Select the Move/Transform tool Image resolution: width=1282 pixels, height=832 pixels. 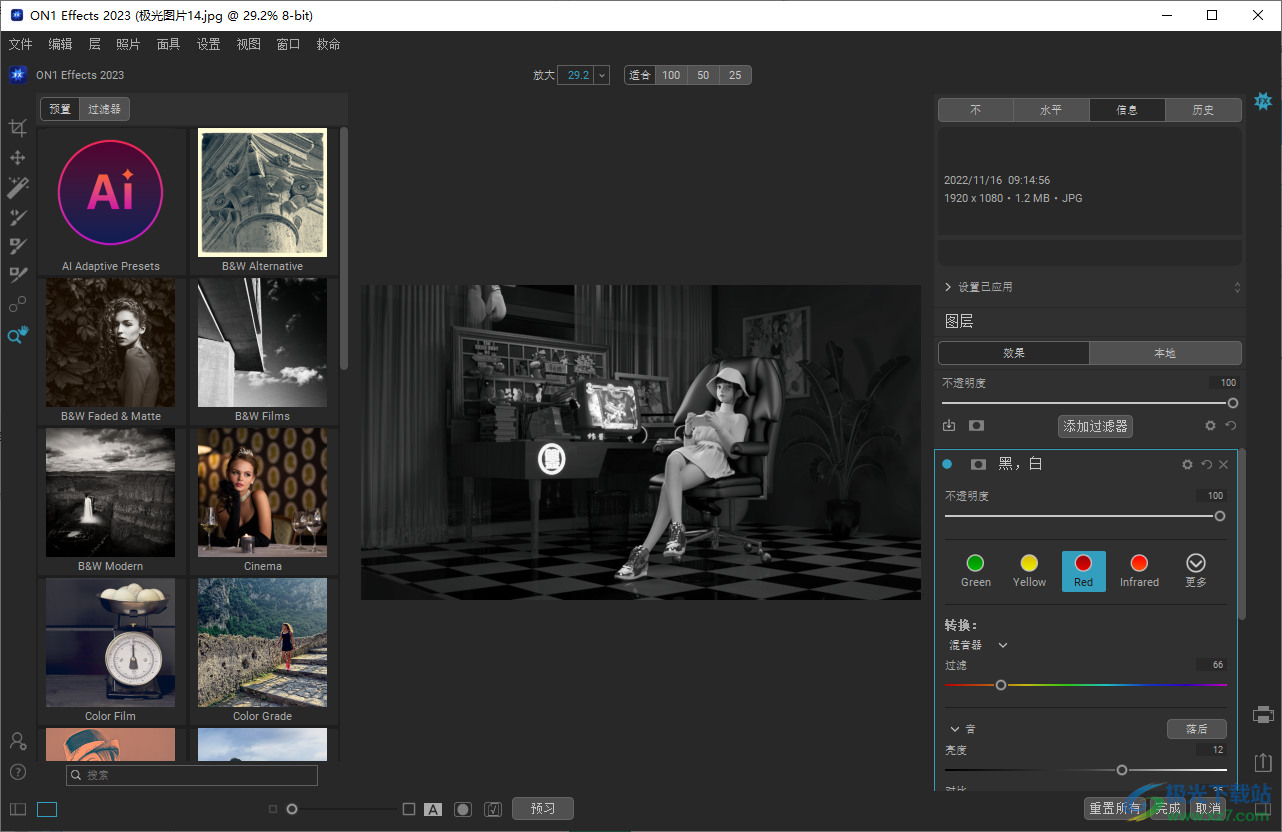17,158
